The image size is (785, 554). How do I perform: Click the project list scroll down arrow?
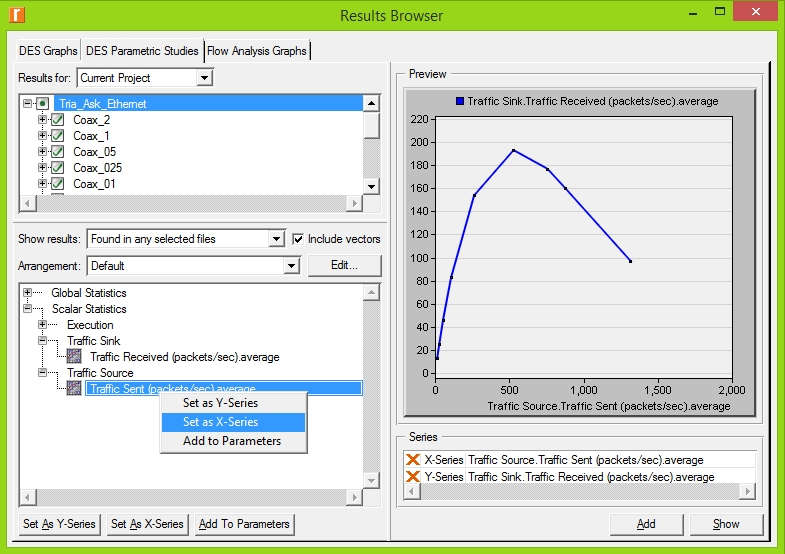coord(371,187)
